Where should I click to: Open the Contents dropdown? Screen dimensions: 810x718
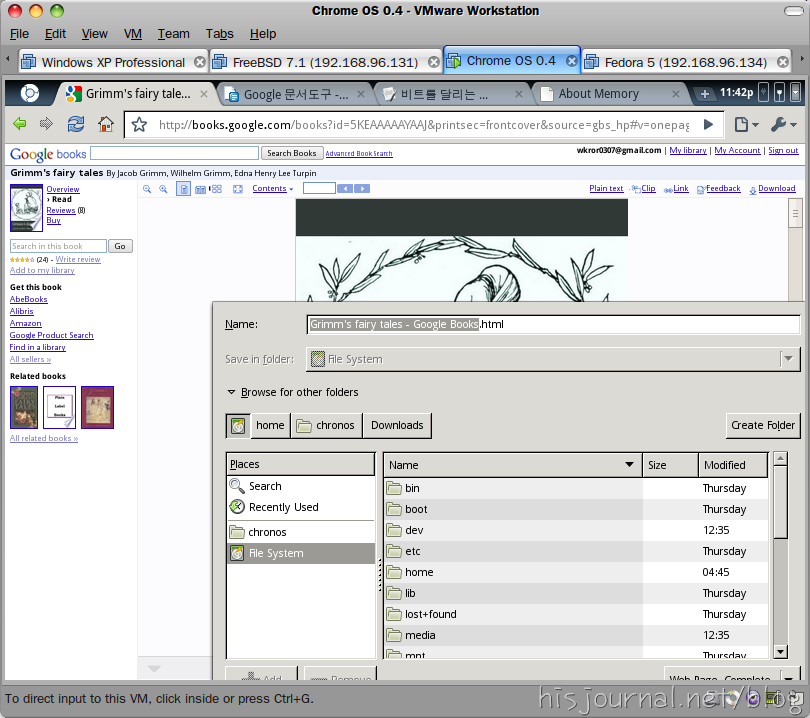click(x=272, y=189)
